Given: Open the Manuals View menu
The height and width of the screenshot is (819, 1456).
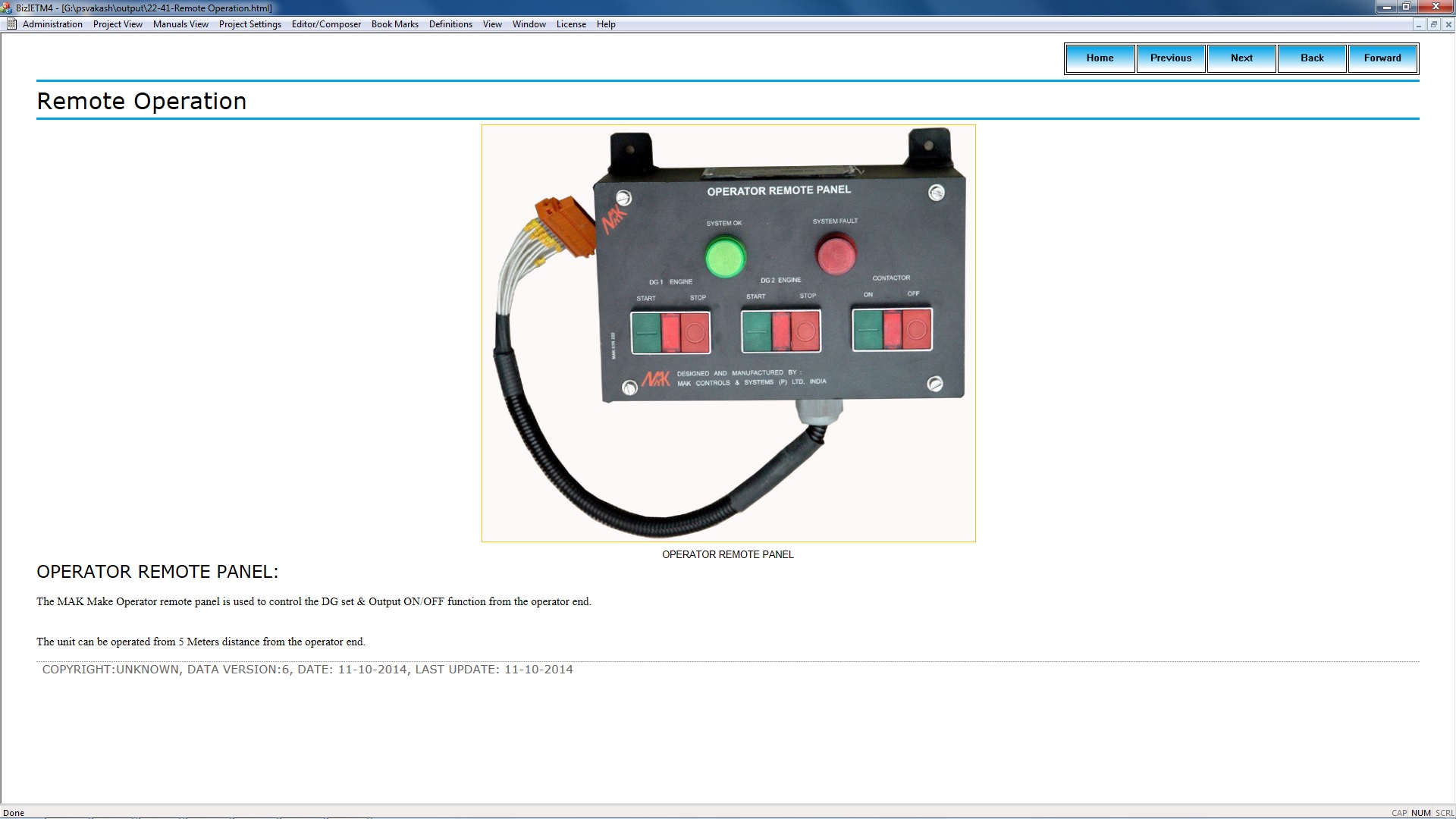Looking at the screenshot, I should point(180,24).
